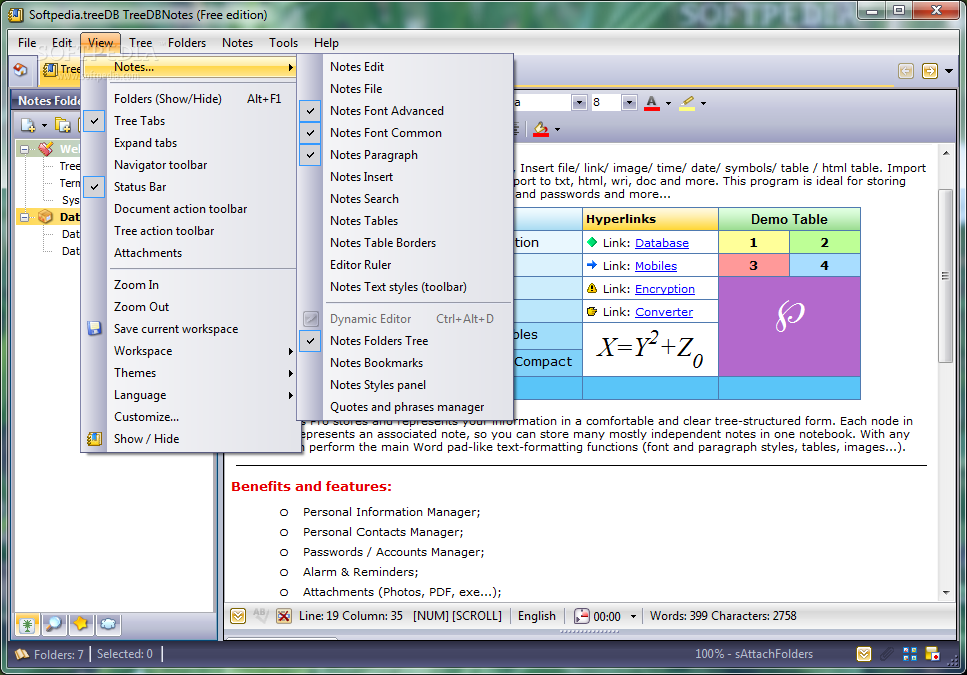967x675 pixels.
Task: Click the document scrollbar down arrow
Action: coord(946,593)
